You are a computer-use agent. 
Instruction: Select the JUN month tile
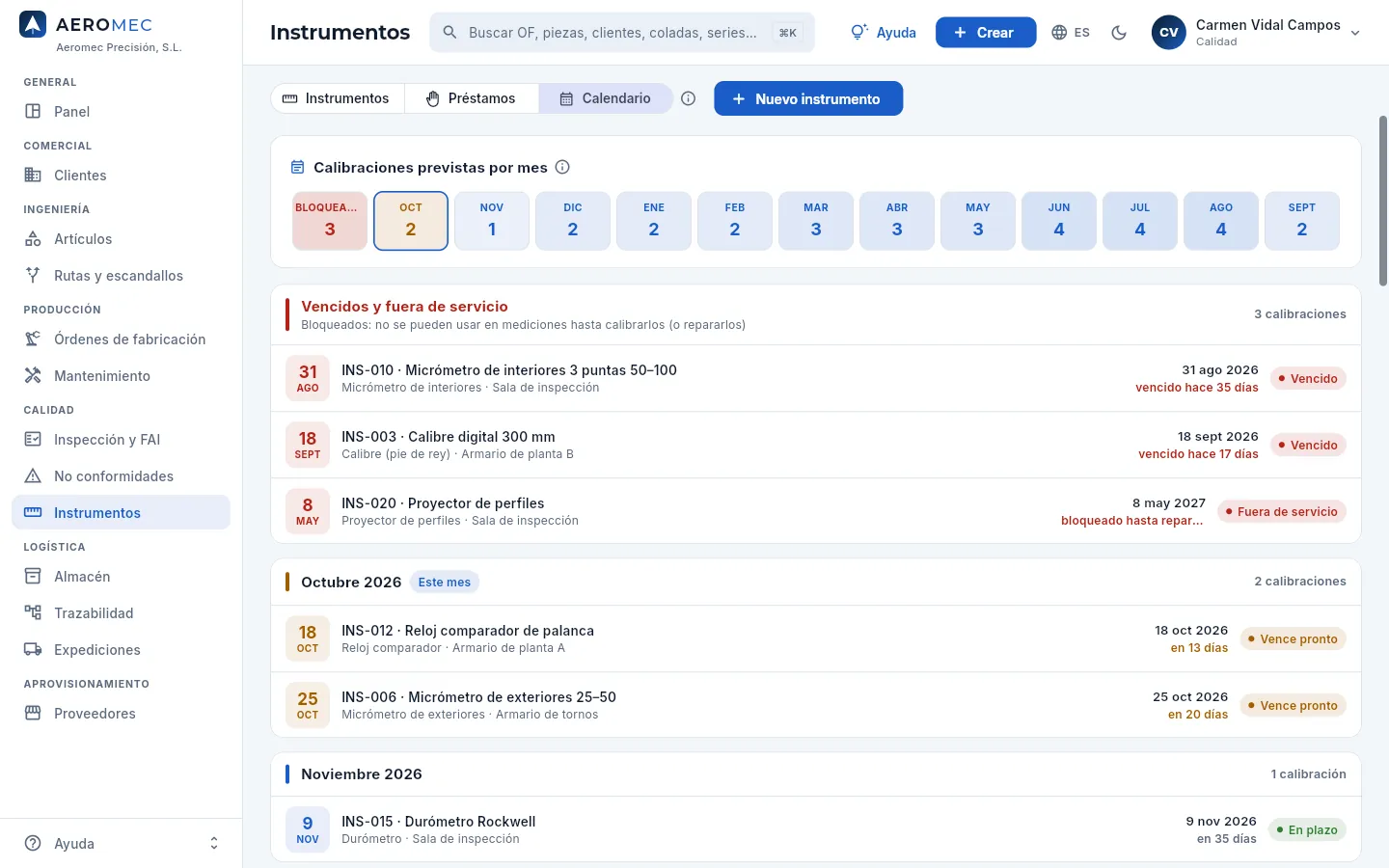(x=1059, y=221)
